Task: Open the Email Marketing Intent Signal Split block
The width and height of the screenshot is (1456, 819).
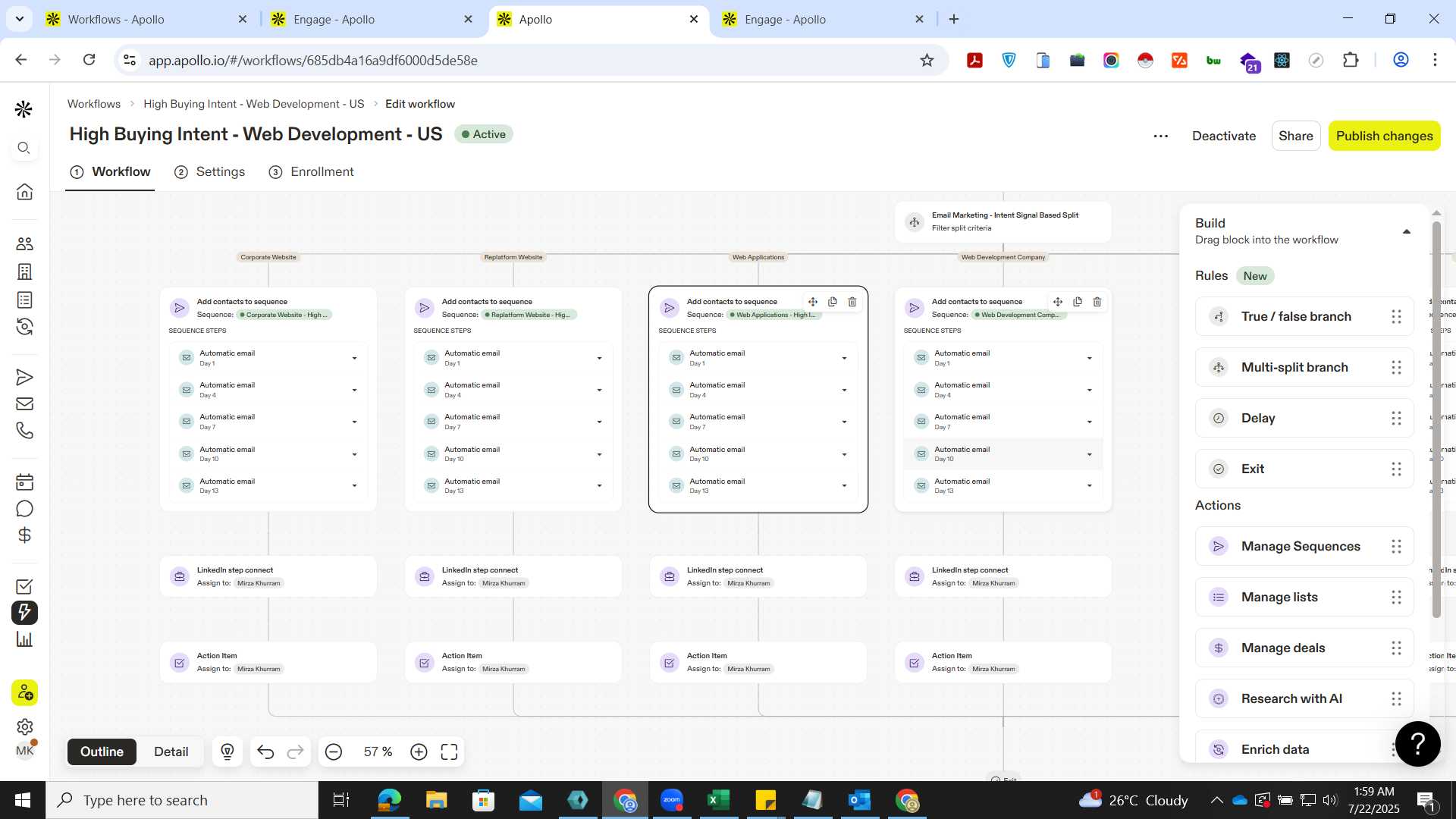Action: (x=1003, y=221)
